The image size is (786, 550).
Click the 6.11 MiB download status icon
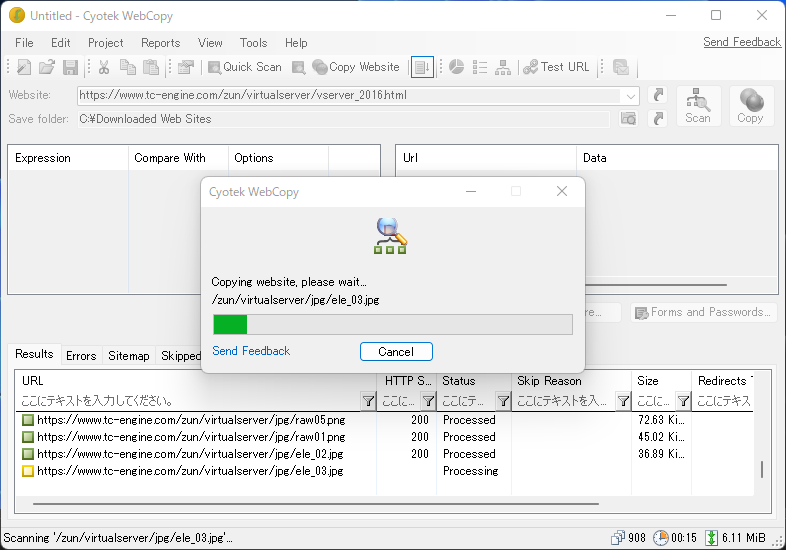pyautogui.click(x=711, y=538)
